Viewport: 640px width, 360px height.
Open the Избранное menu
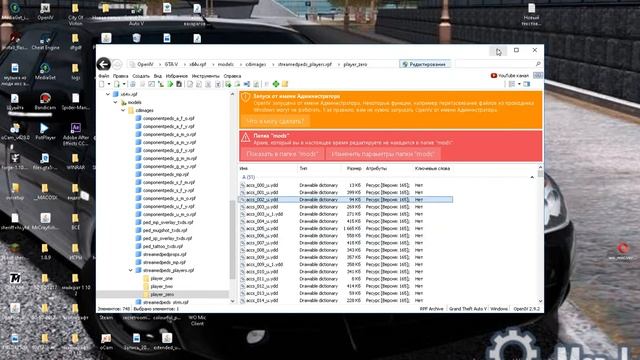point(177,76)
